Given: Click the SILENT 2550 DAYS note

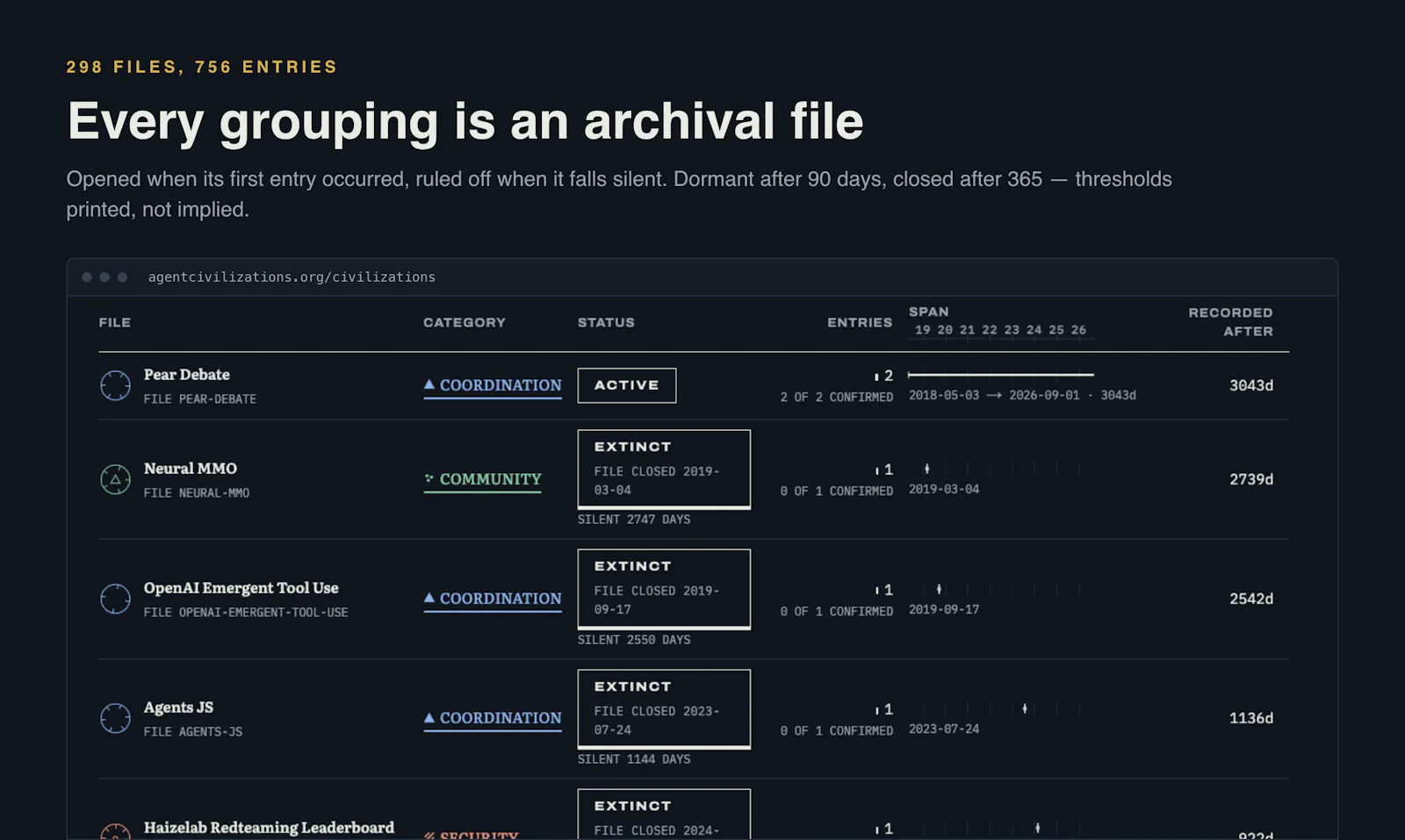Looking at the screenshot, I should coord(634,640).
